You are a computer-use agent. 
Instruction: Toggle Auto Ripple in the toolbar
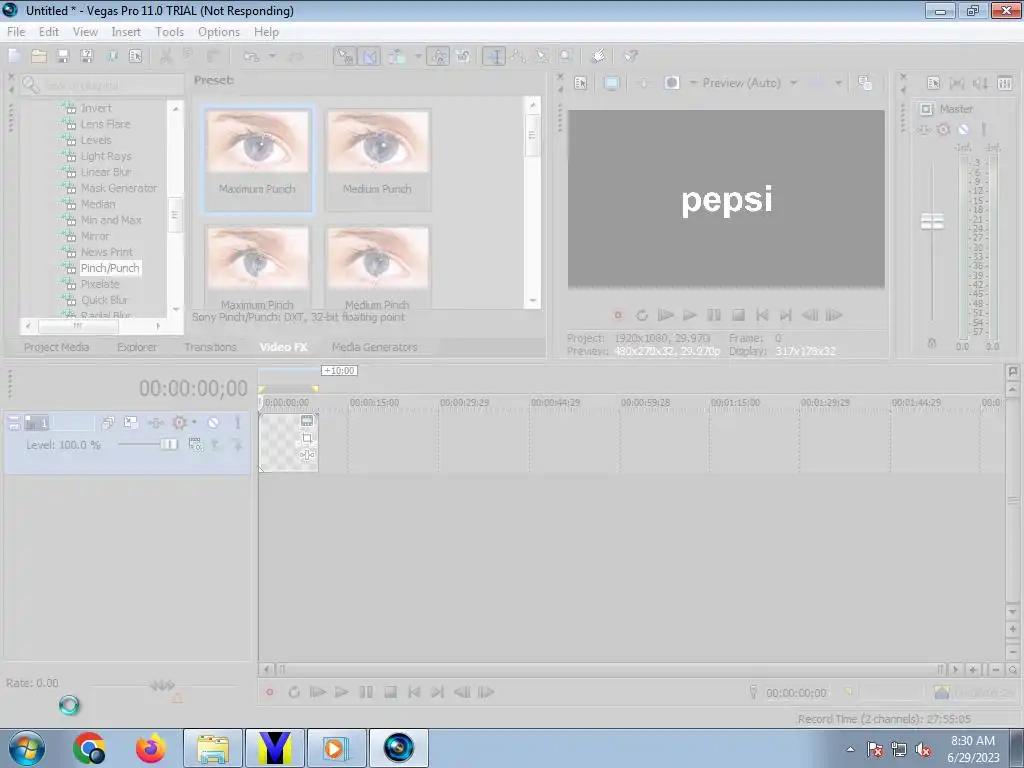pyautogui.click(x=397, y=56)
